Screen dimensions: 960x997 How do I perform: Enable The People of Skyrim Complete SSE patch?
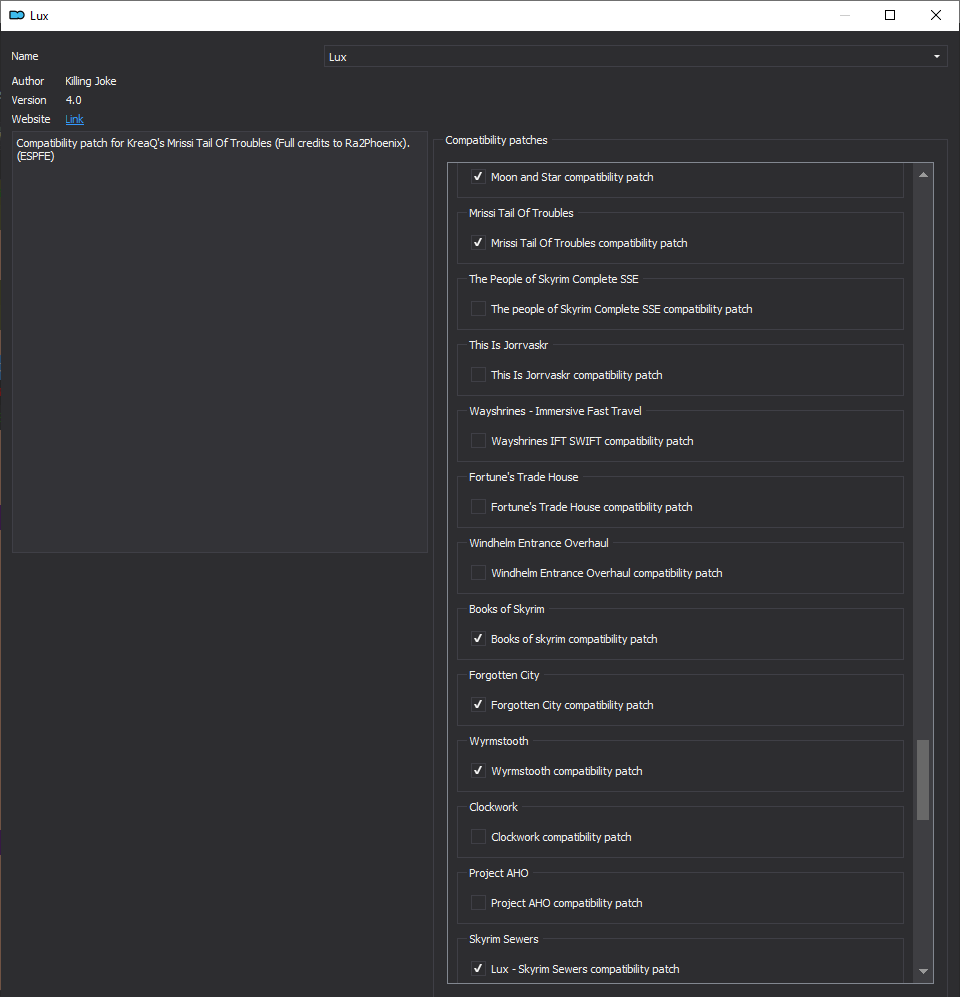pos(479,309)
